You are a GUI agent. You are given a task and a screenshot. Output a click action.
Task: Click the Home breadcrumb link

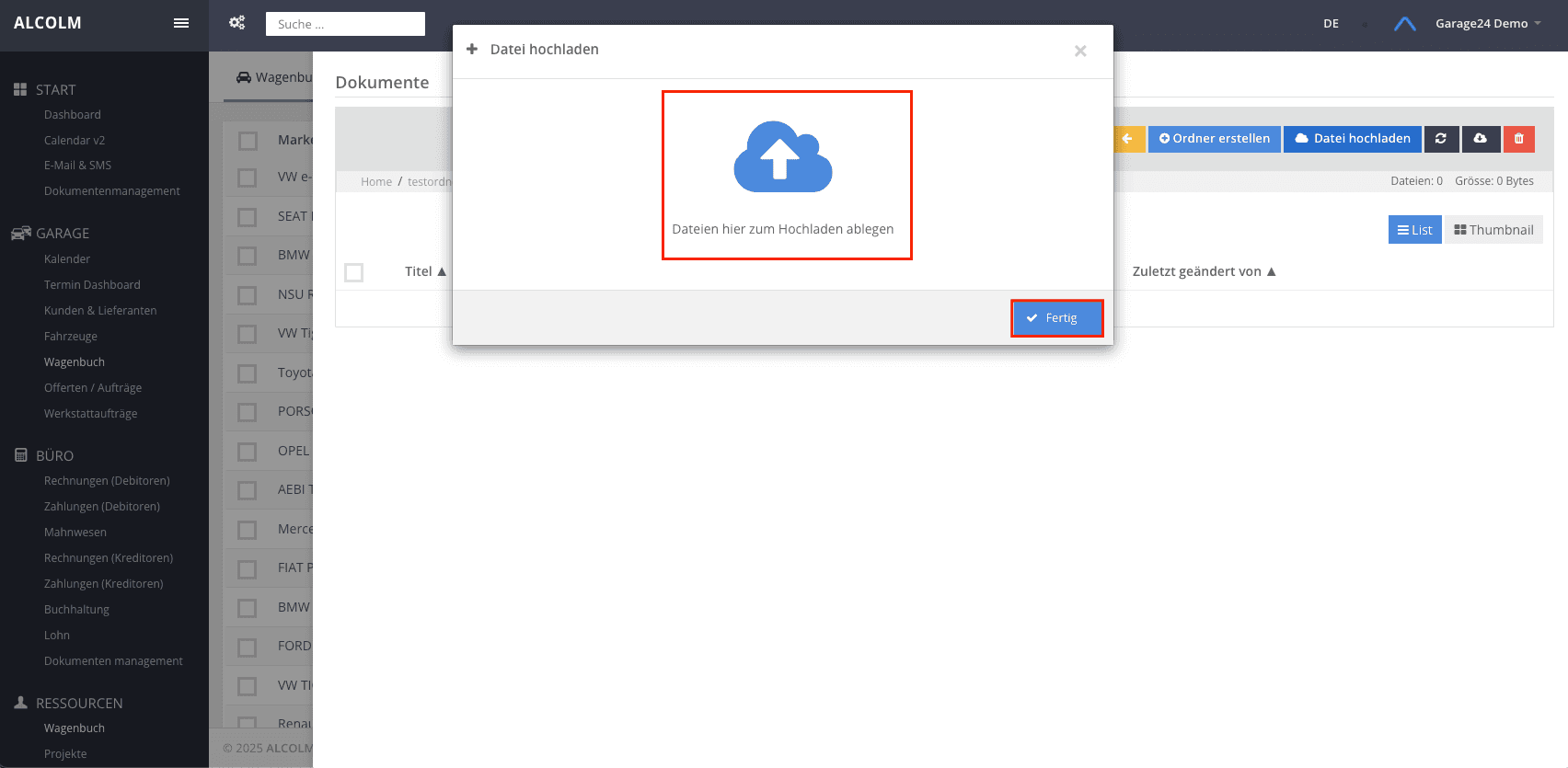[x=376, y=182]
